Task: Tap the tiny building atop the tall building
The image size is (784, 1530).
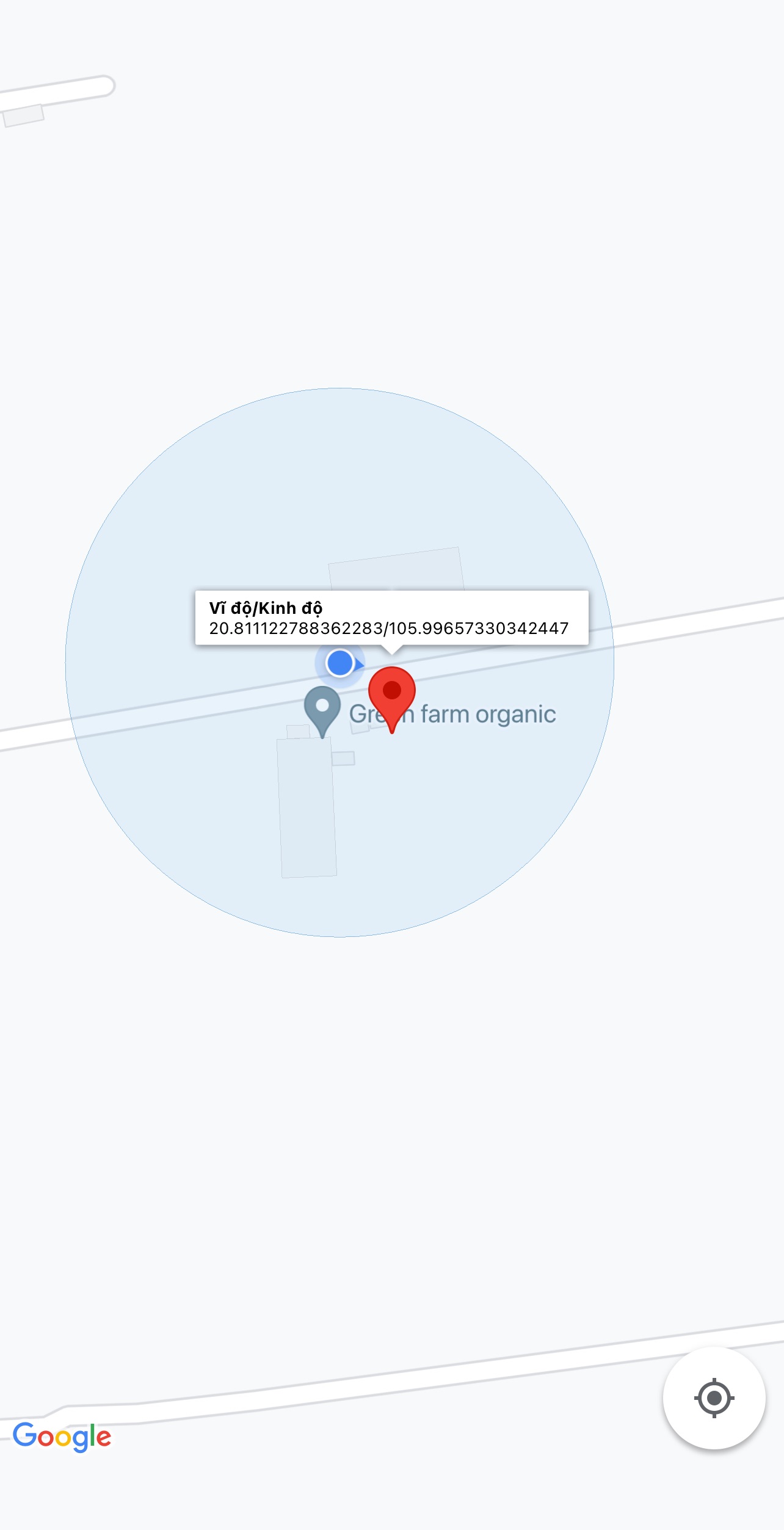Action: (x=298, y=731)
